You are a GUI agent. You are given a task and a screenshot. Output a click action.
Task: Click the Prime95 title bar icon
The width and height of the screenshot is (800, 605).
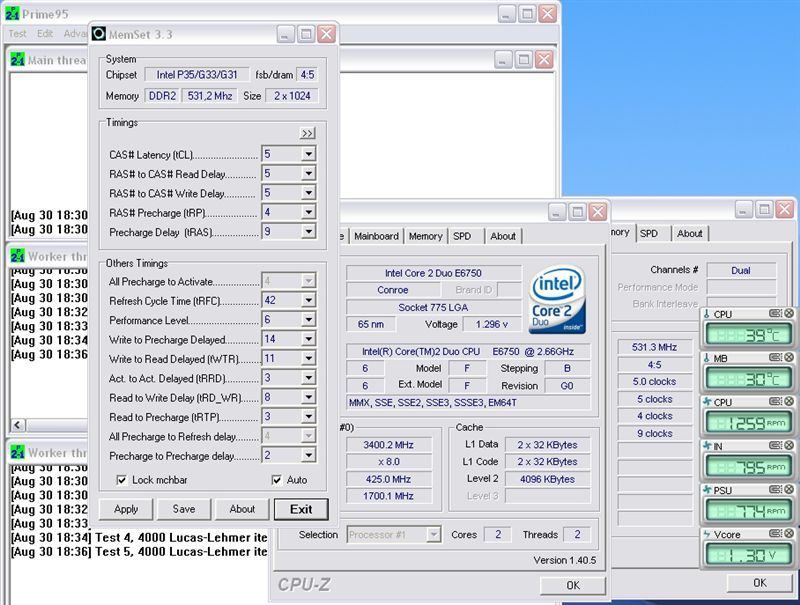(x=12, y=14)
